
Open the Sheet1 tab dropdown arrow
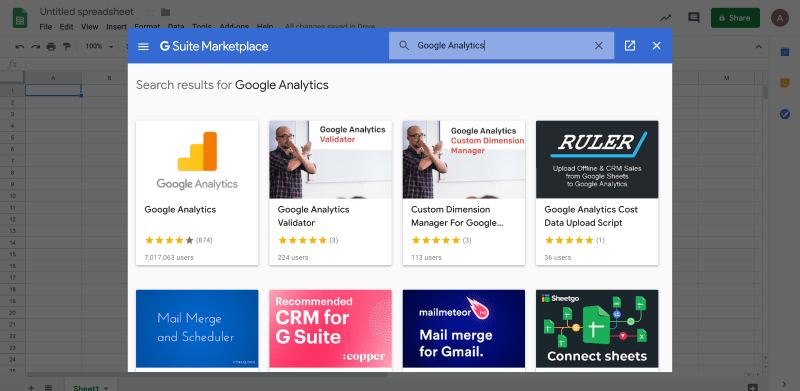click(107, 388)
